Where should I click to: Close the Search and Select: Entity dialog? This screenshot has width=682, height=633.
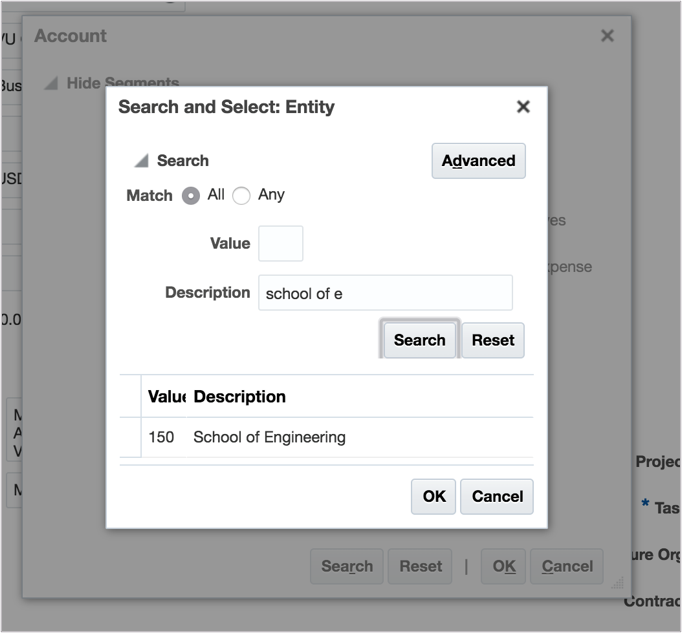(522, 107)
